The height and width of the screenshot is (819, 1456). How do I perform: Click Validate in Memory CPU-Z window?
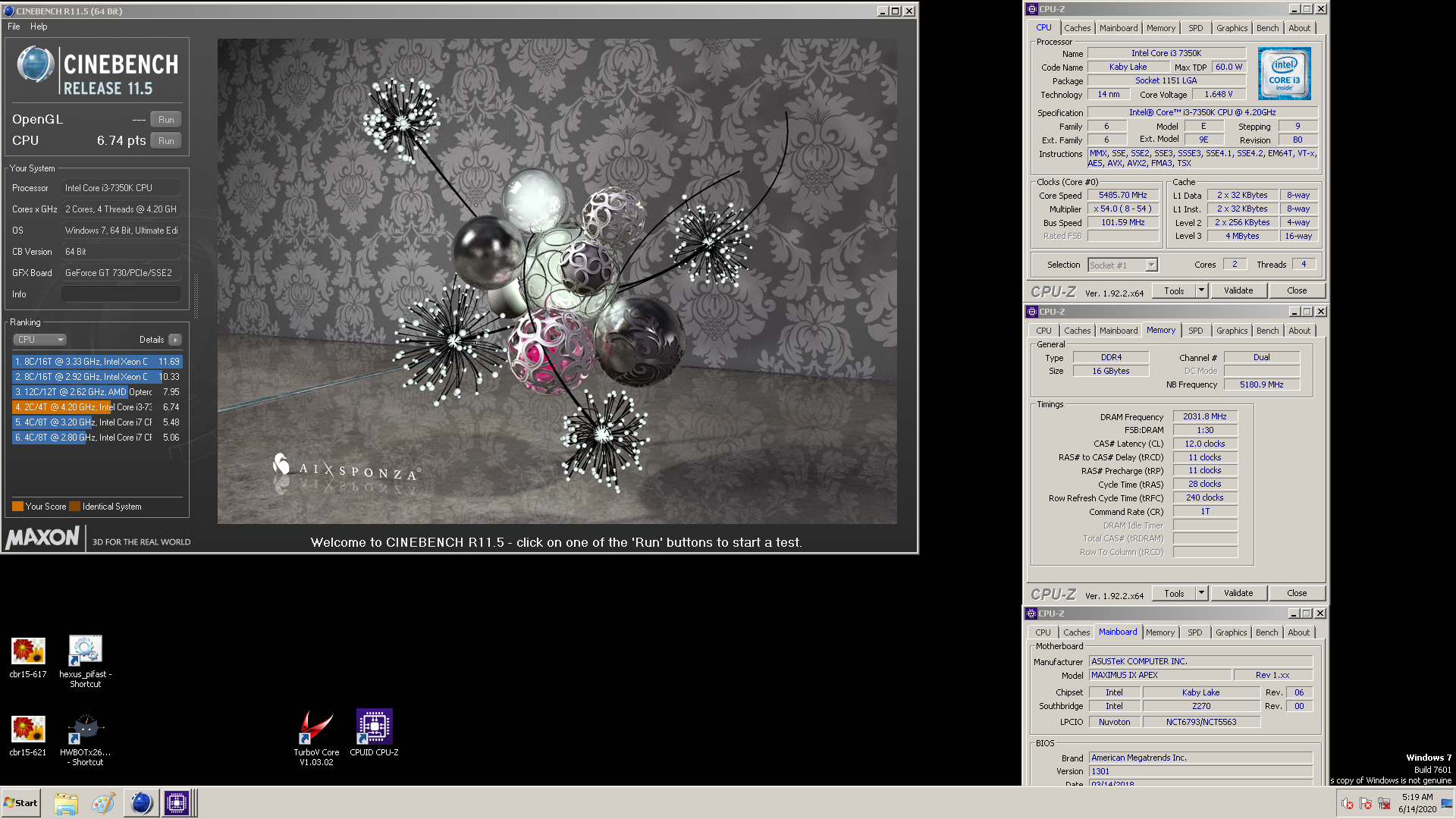click(1238, 593)
